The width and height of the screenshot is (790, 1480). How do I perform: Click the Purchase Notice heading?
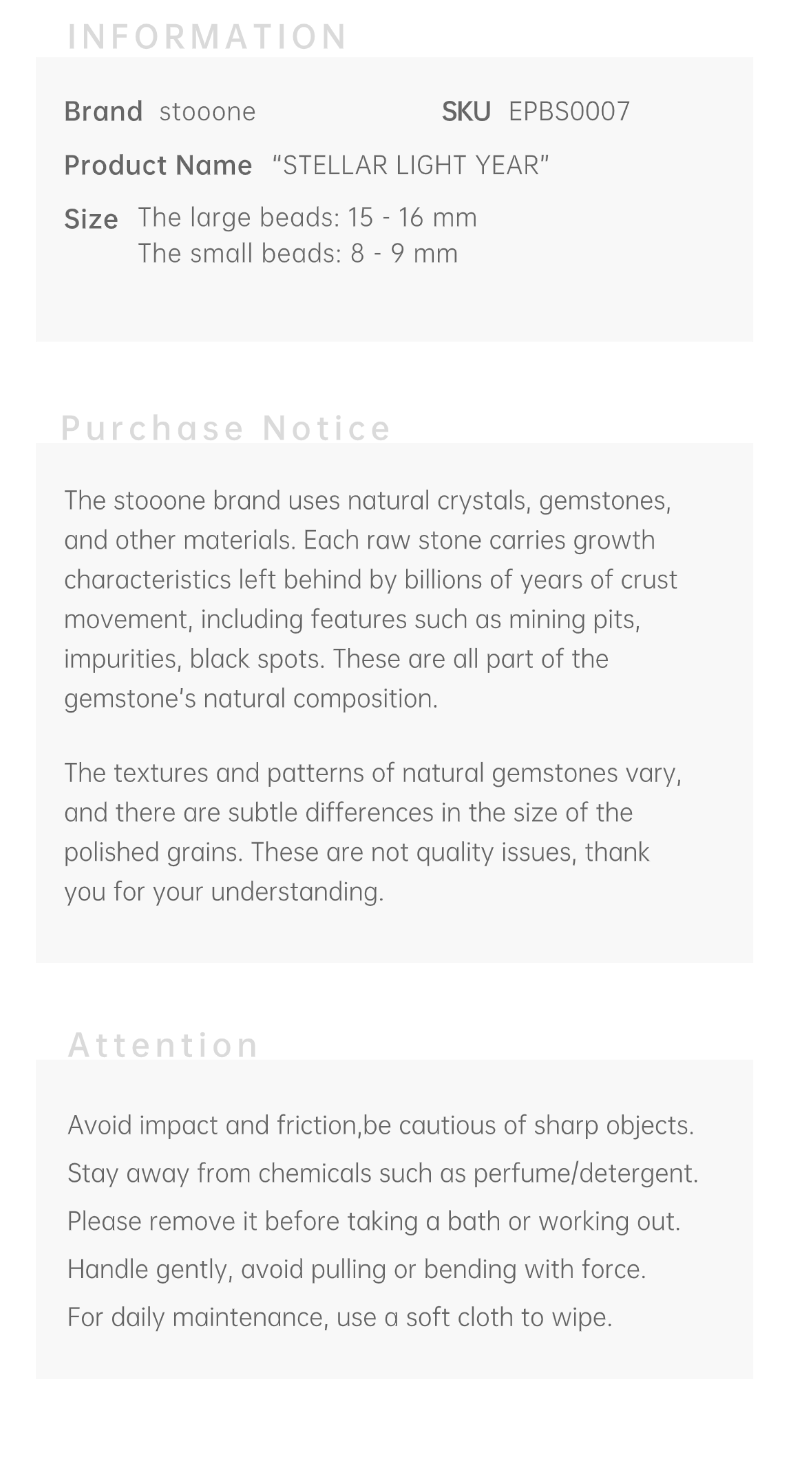[226, 428]
